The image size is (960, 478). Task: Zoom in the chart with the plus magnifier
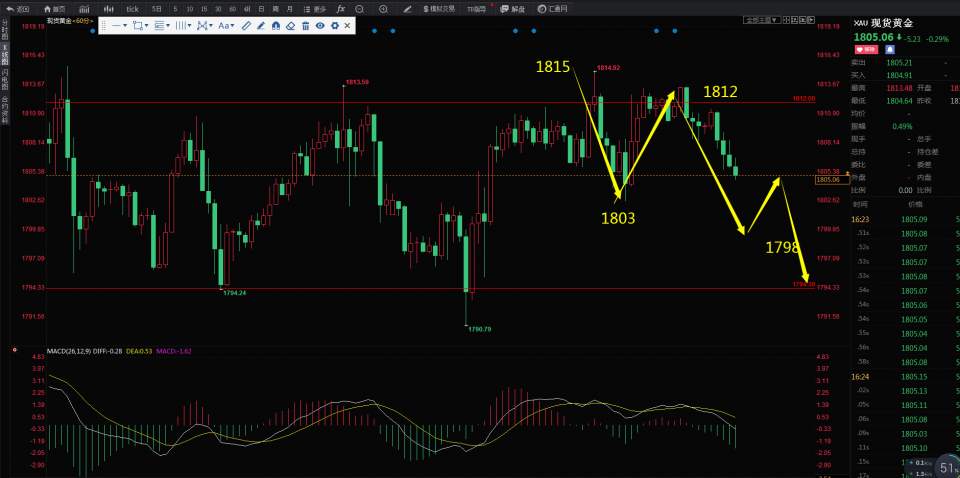click(x=383, y=9)
